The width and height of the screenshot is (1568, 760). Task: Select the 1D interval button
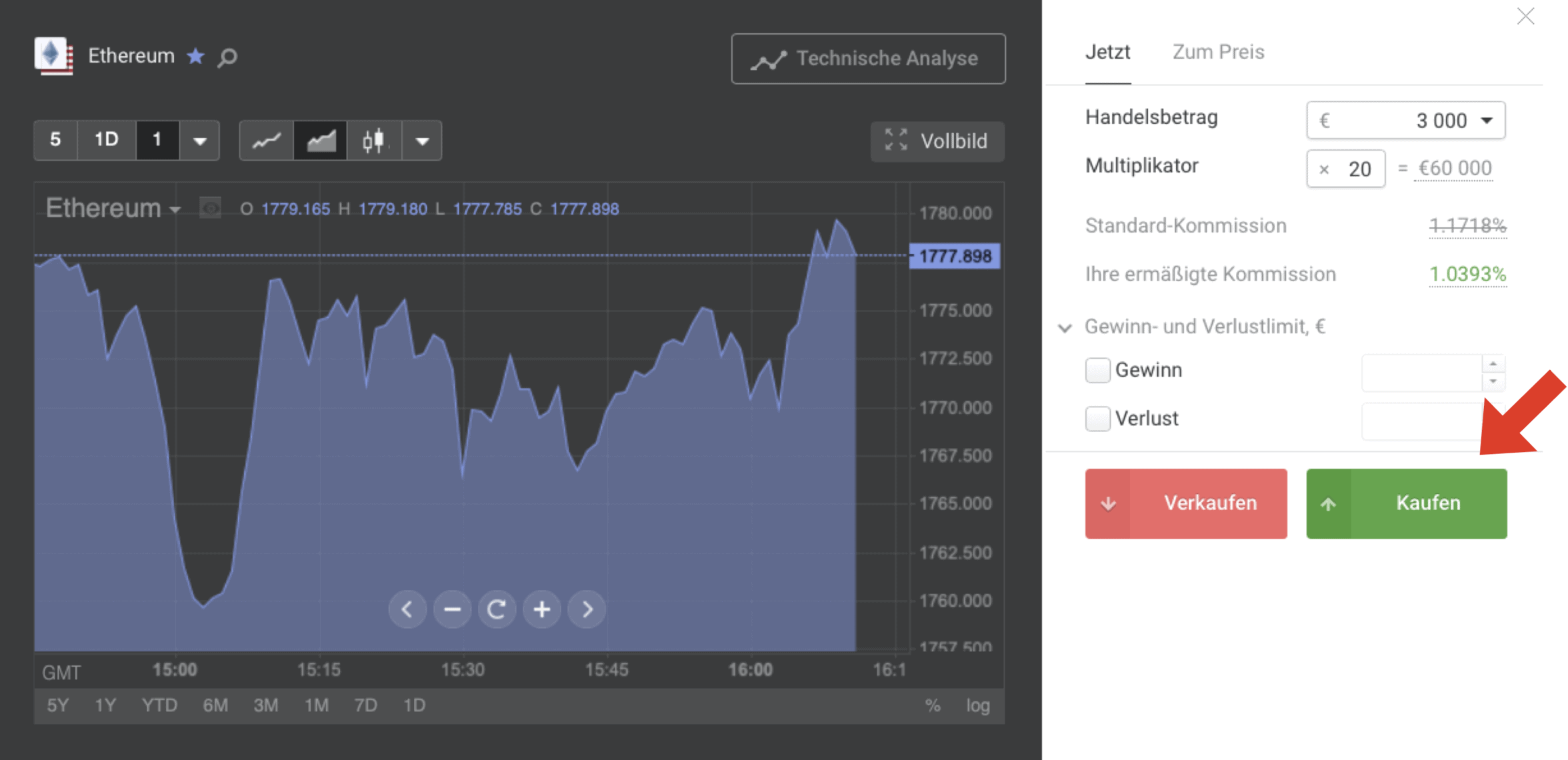point(107,140)
